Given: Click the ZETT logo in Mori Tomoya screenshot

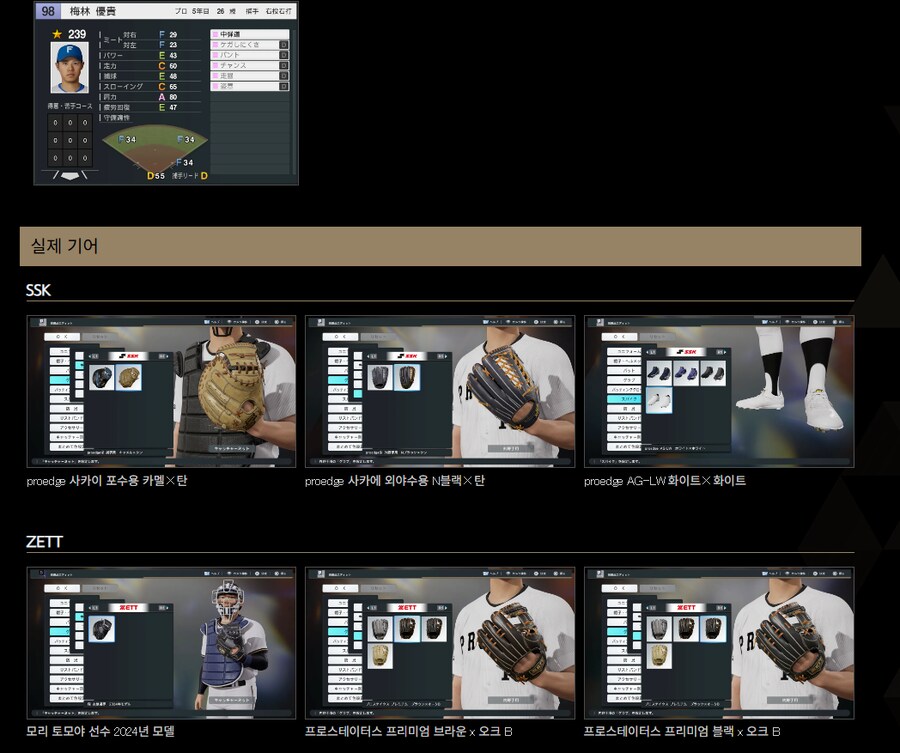Looking at the screenshot, I should coord(129,607).
